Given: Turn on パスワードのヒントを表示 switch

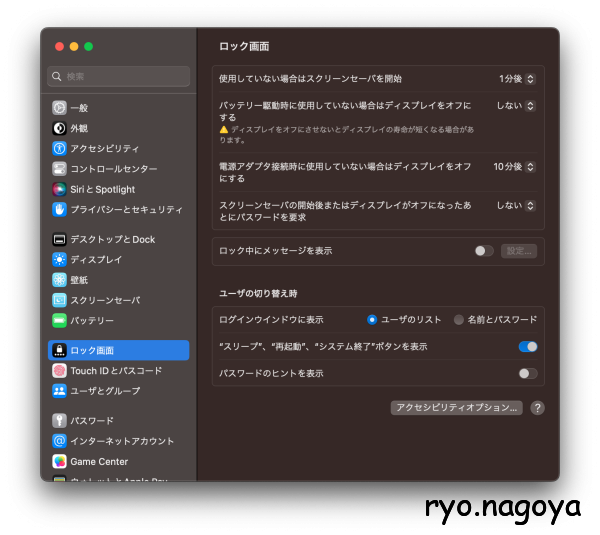Looking at the screenshot, I should (528, 373).
